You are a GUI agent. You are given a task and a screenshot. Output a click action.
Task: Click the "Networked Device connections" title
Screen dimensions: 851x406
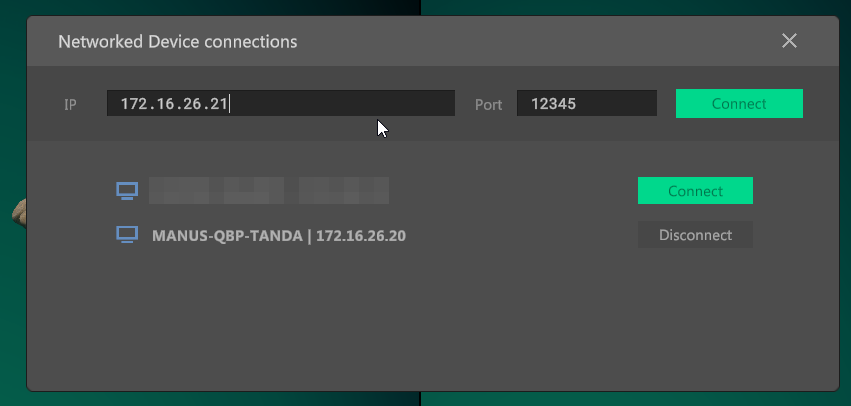178,42
